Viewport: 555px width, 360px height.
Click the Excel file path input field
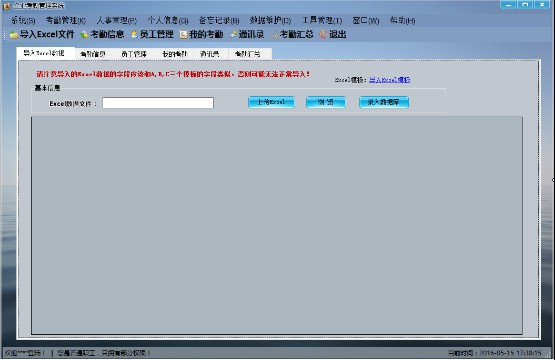(158, 103)
